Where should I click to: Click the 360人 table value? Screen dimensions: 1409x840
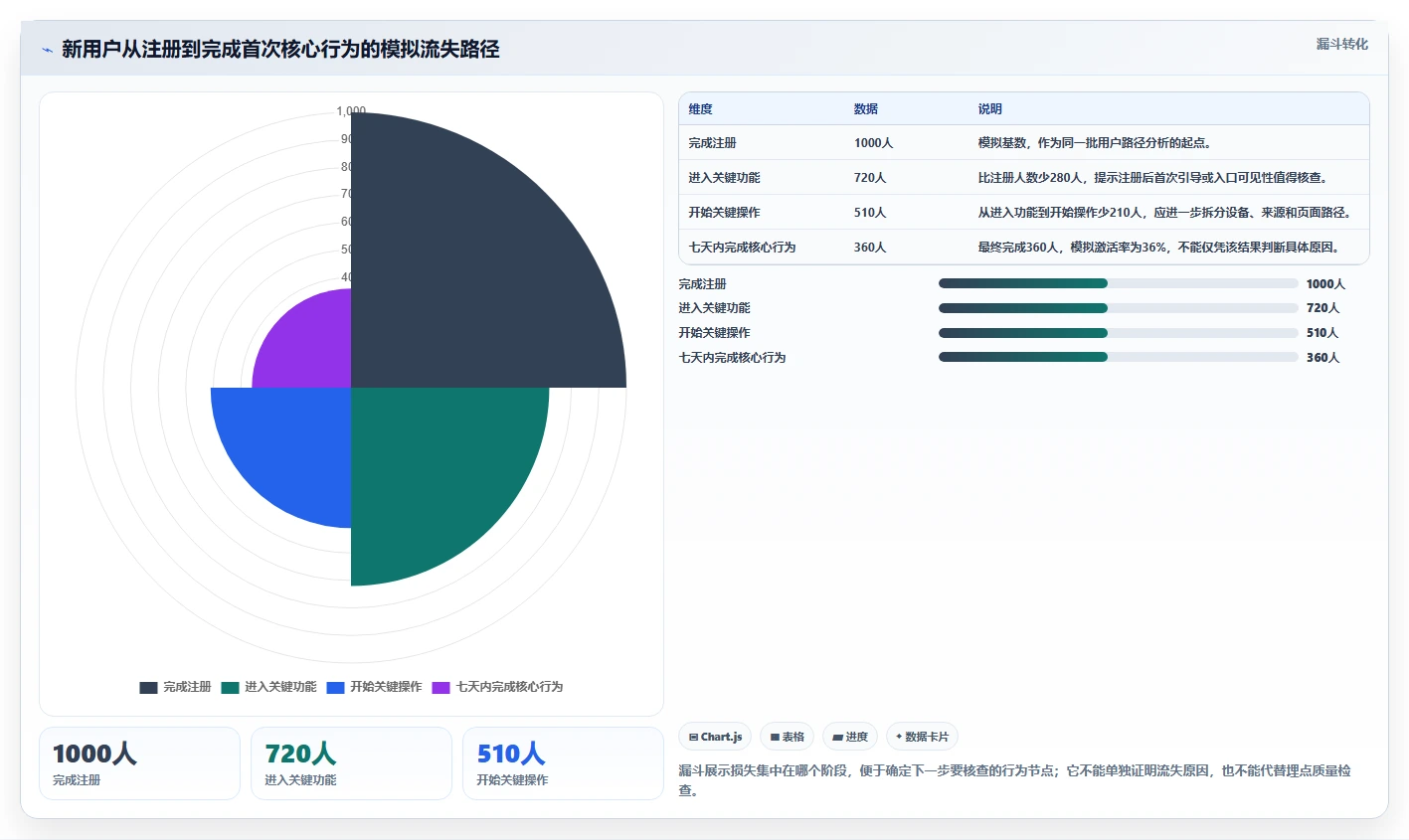click(x=870, y=248)
